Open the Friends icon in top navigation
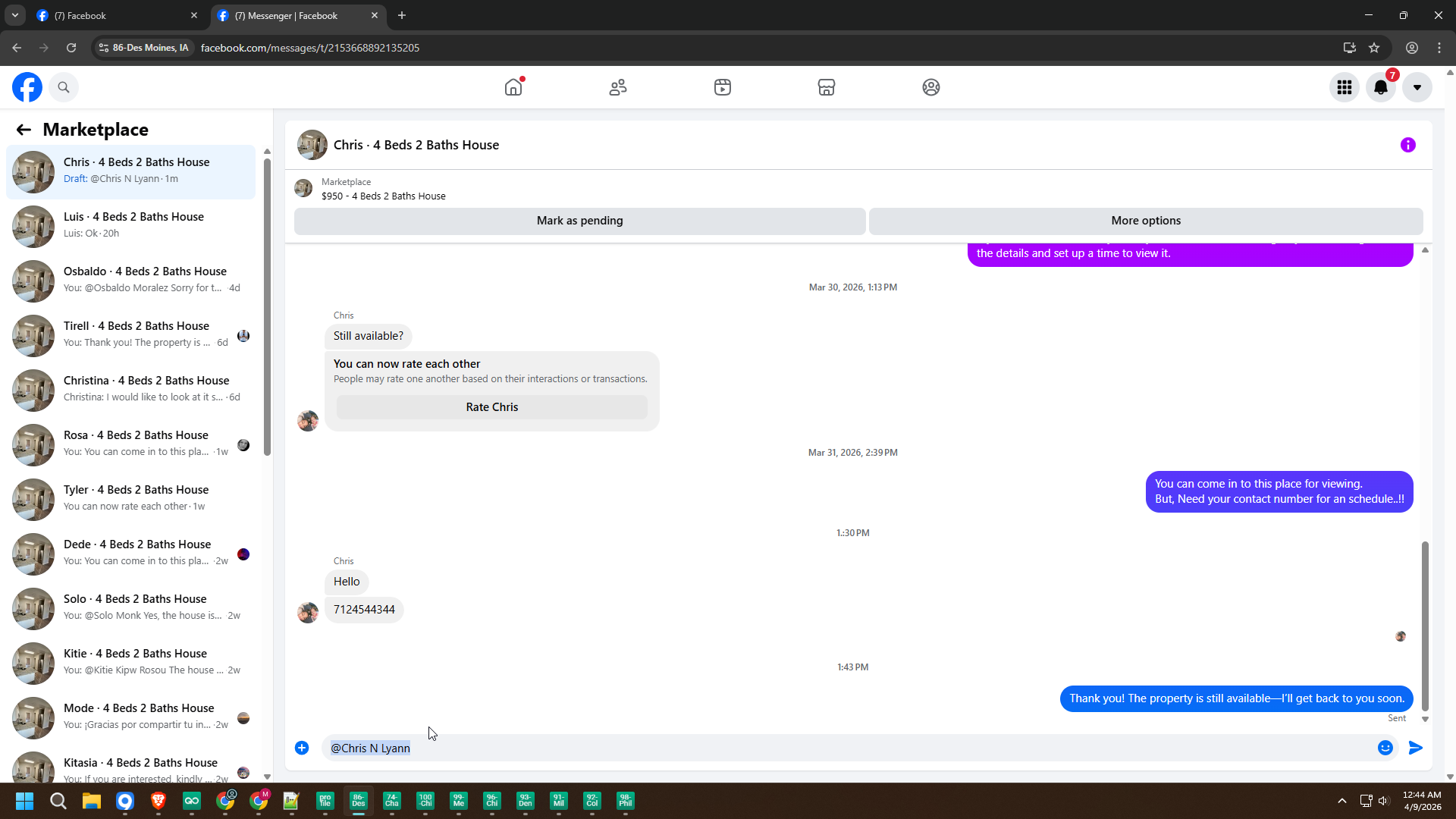 pos(618,87)
